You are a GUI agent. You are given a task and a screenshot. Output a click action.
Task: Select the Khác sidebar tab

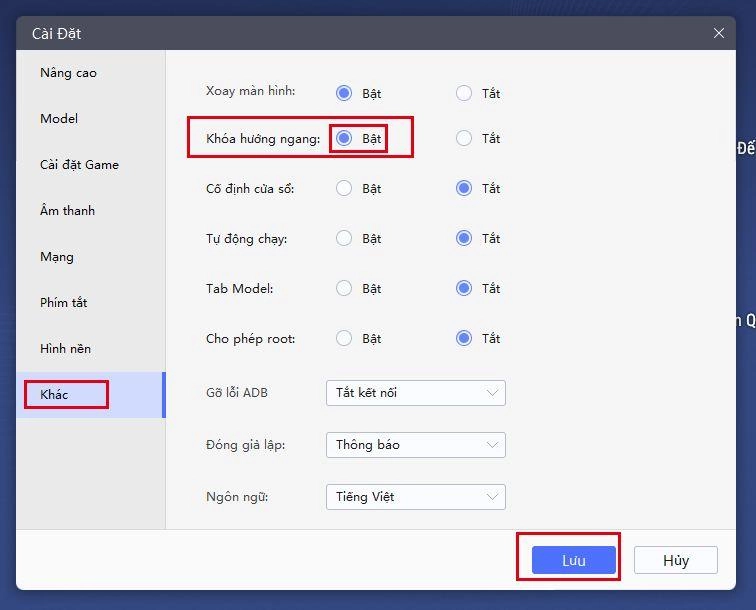55,395
